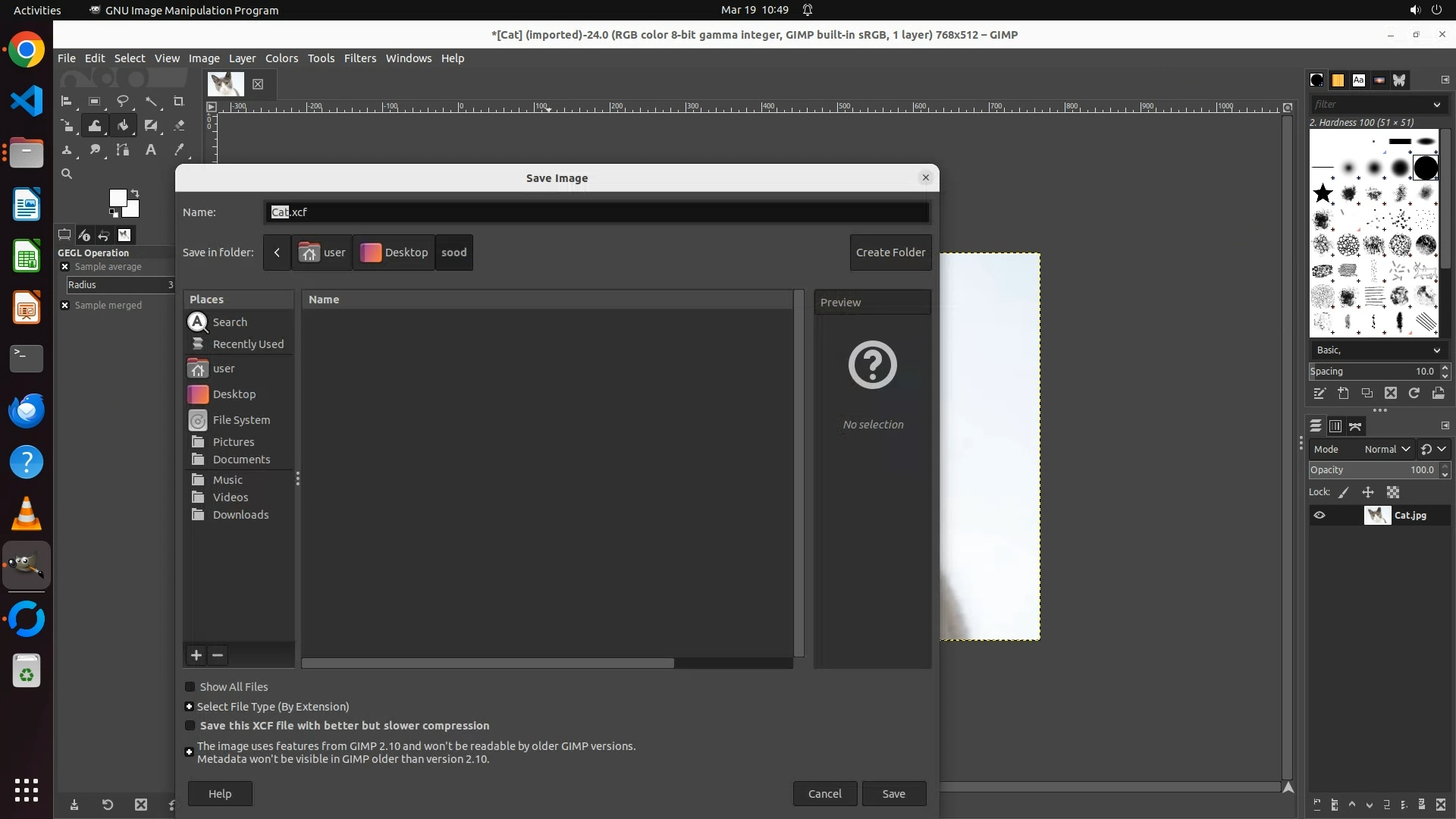Click the Search icon in Places
1456x819 pixels.
pos(198,322)
